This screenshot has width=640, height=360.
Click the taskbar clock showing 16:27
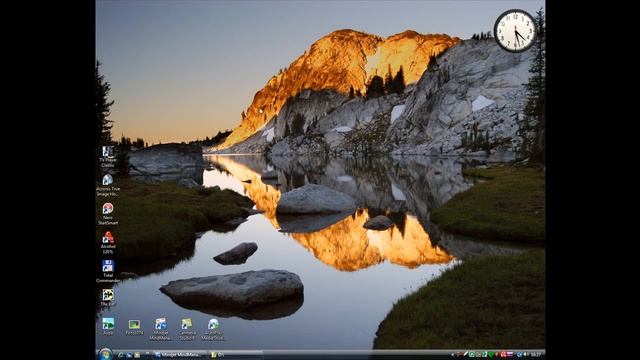coord(536,355)
